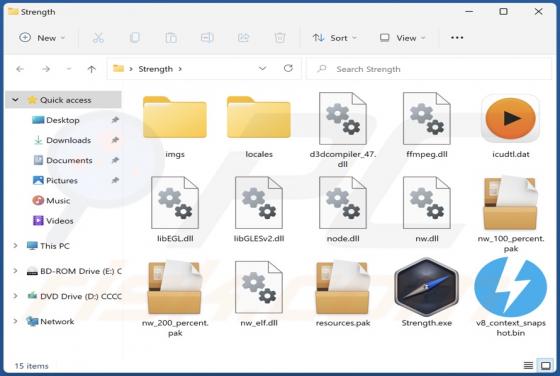Click the Delete trash toolbar icon
The image size is (560, 376).
[280, 38]
